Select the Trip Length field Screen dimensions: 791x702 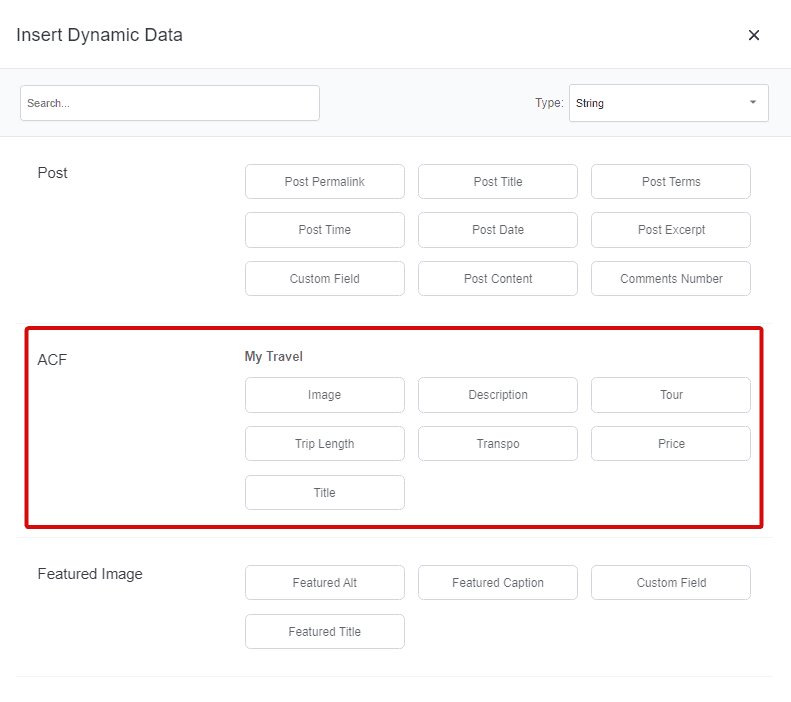tap(324, 444)
